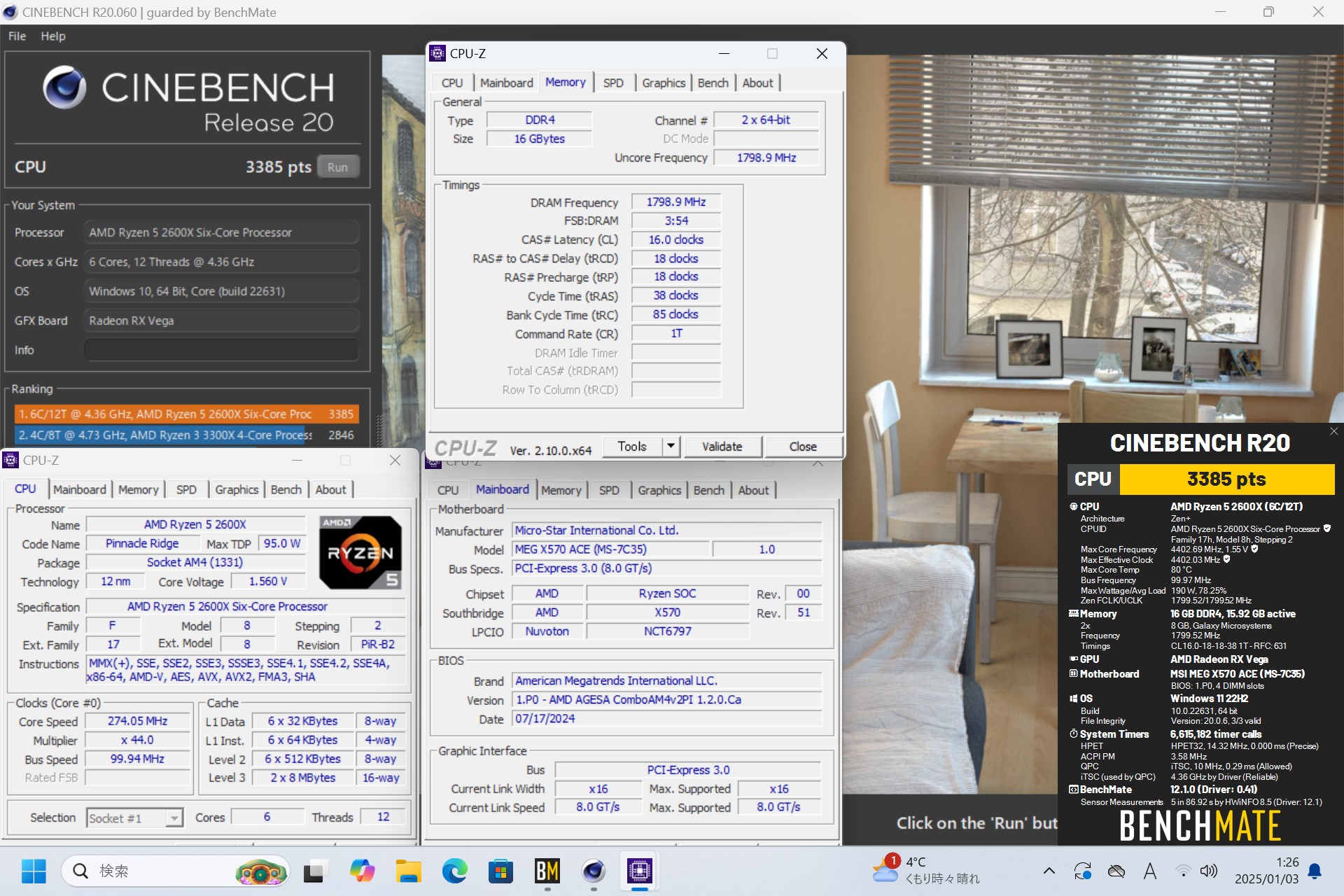Open Task View on taskbar
The image size is (1344, 896).
click(314, 871)
